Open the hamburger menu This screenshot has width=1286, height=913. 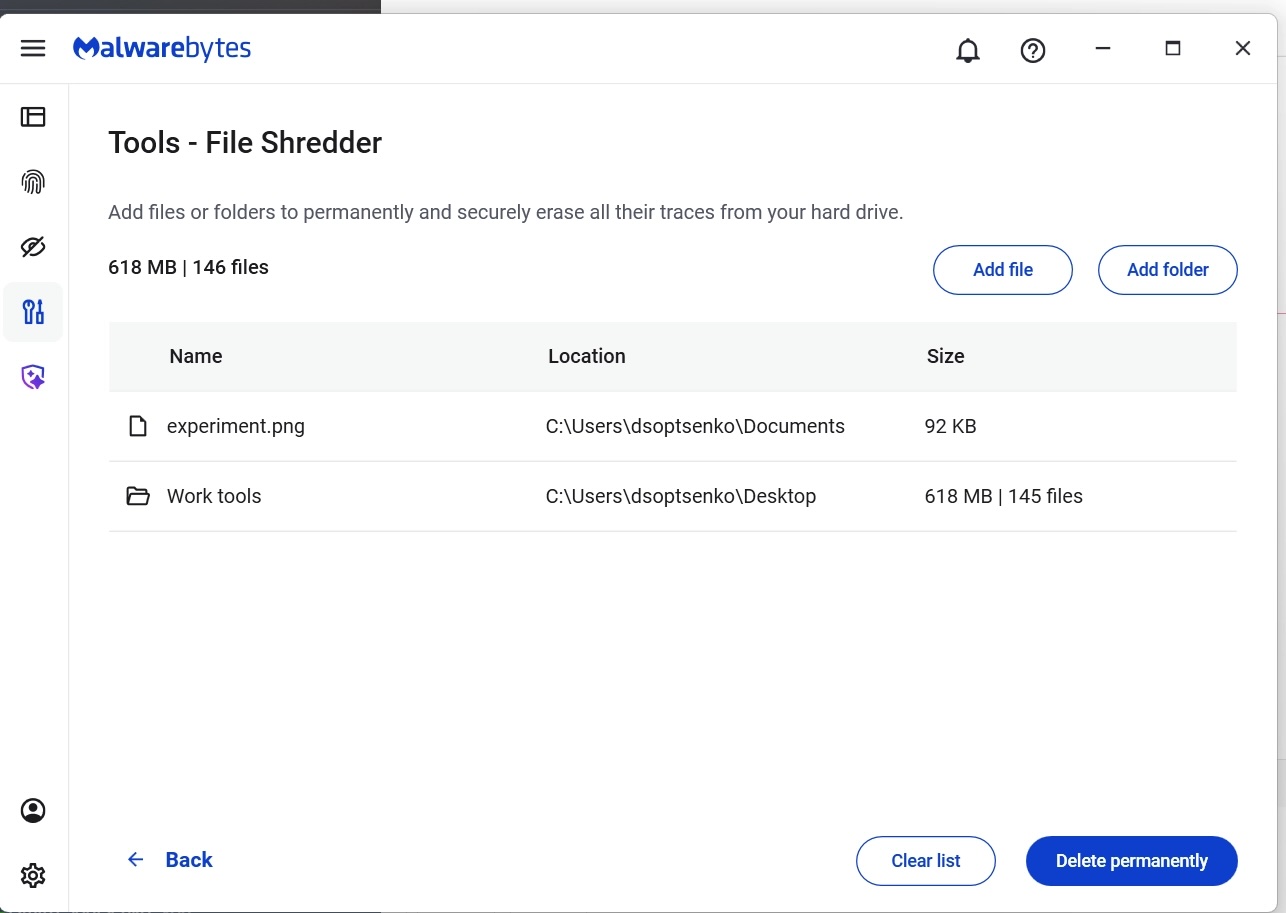click(x=33, y=48)
